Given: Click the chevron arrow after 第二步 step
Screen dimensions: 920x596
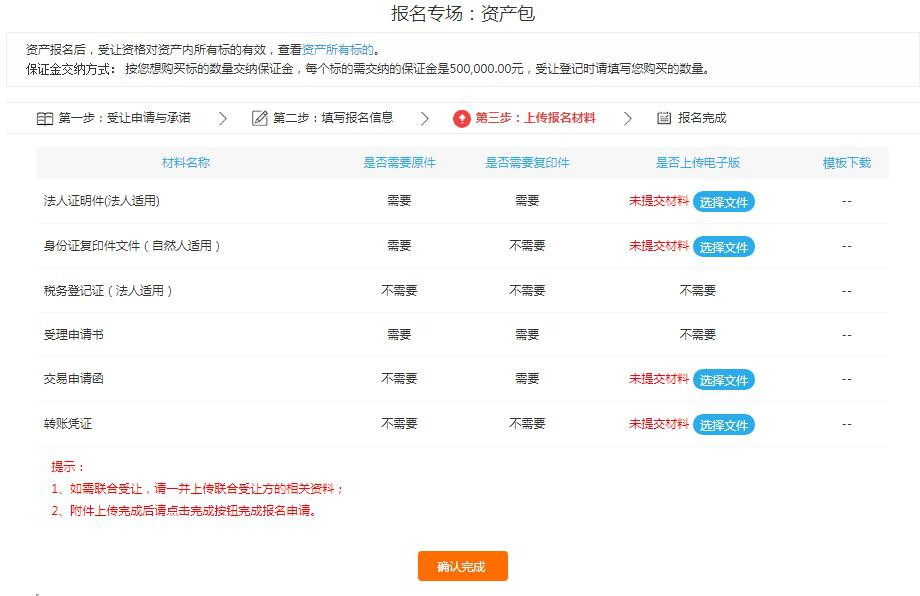Looking at the screenshot, I should coord(424,118).
